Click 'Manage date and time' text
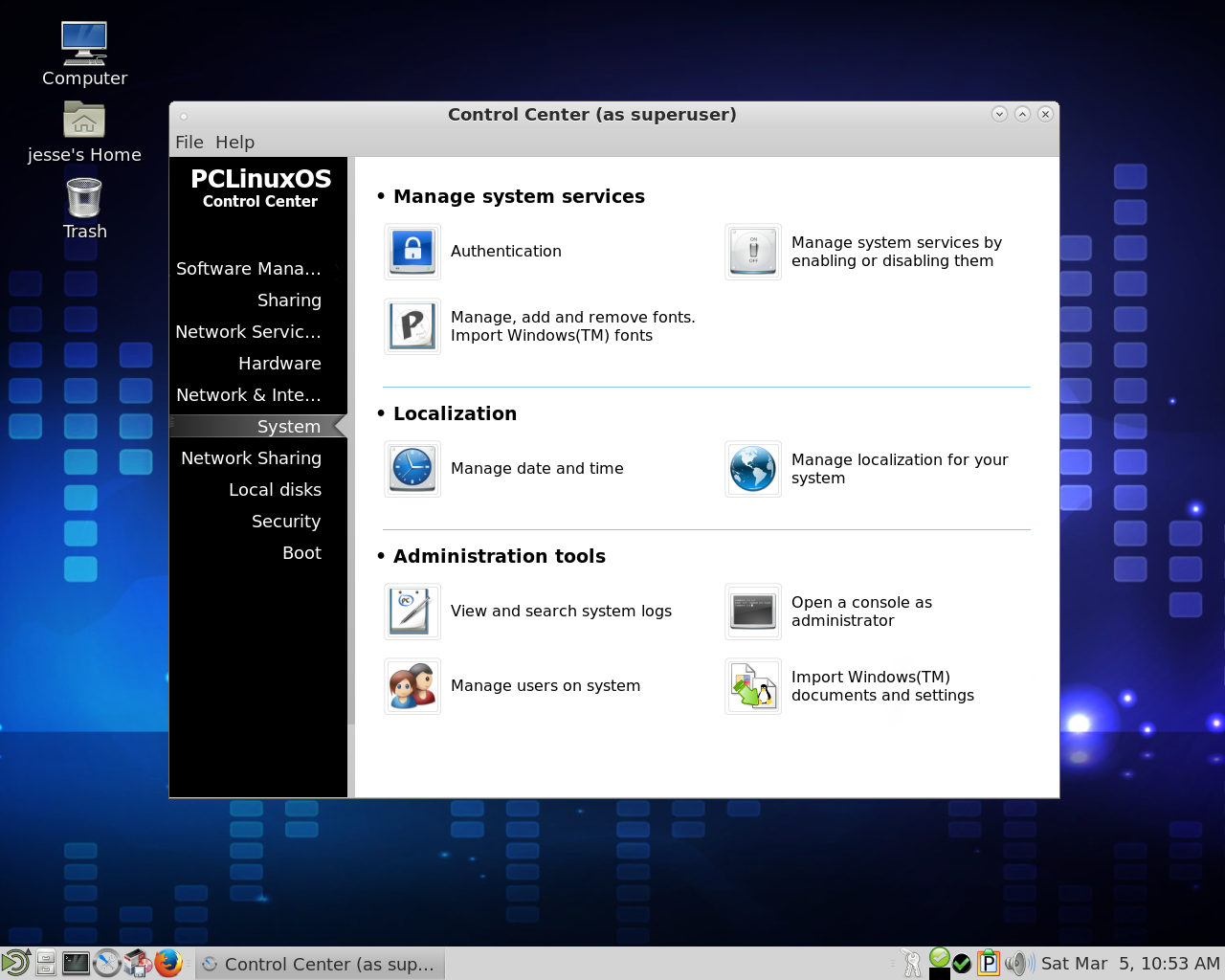This screenshot has width=1225, height=980. (537, 469)
